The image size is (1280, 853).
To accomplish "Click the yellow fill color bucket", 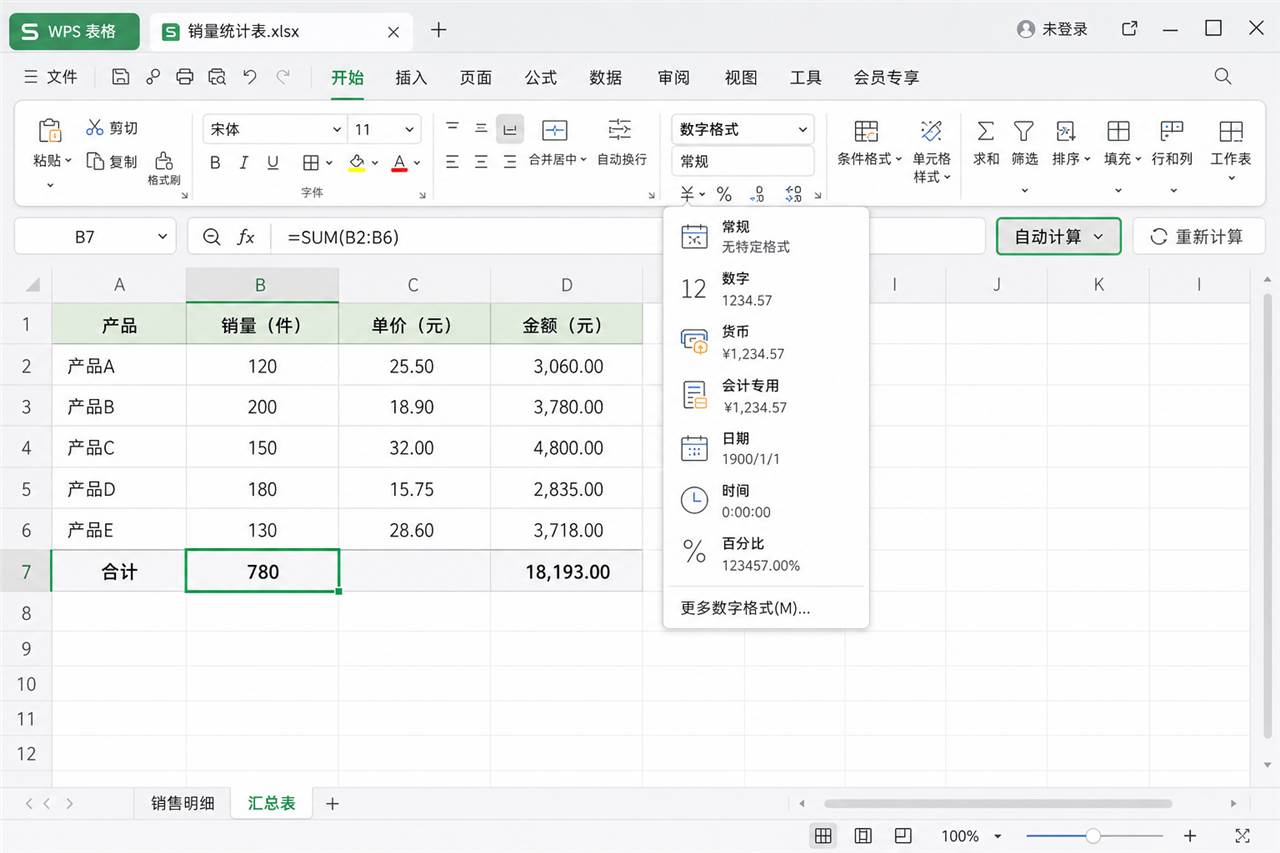I will pos(357,162).
